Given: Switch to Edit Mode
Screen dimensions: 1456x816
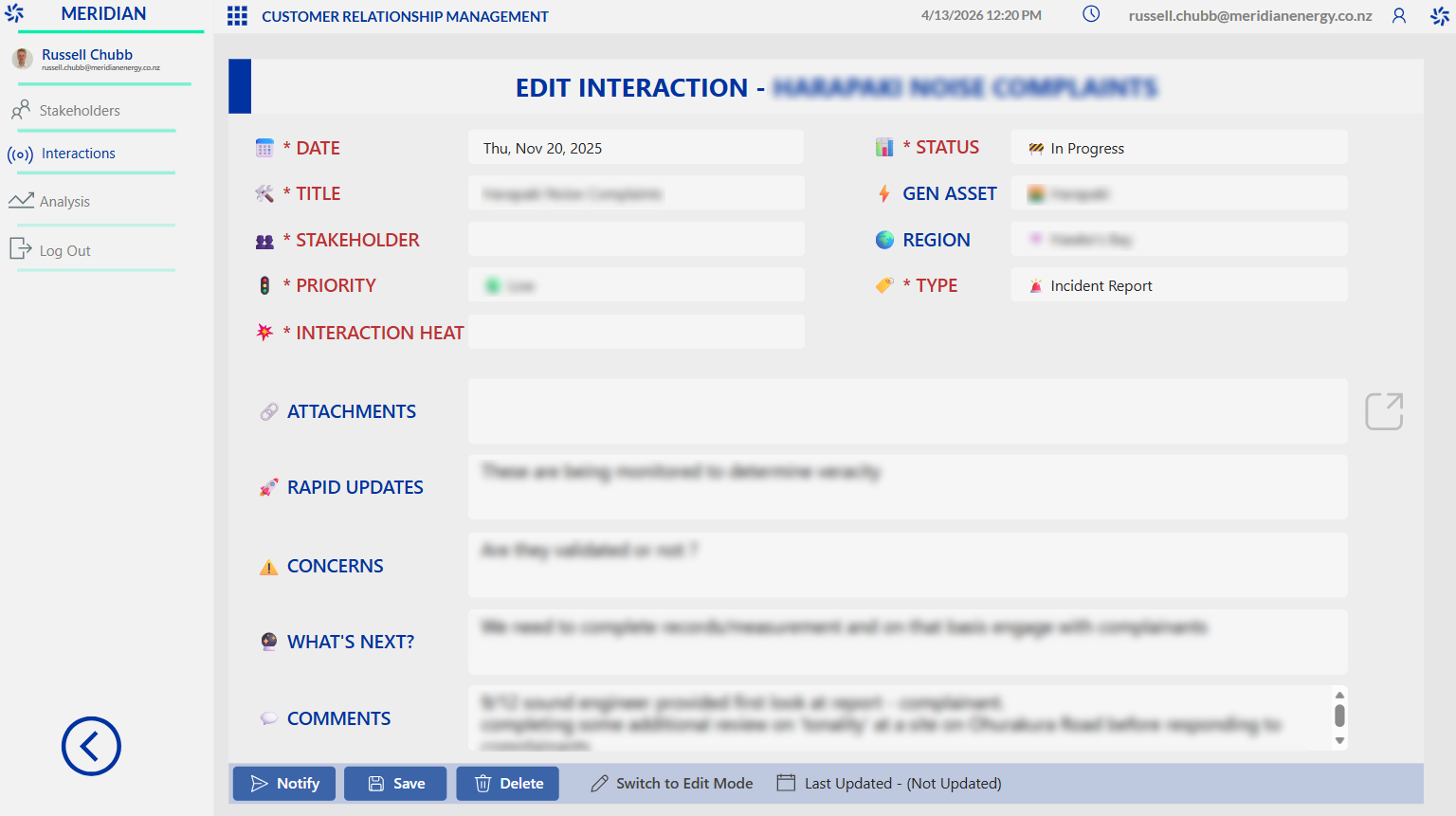Looking at the screenshot, I should [x=672, y=784].
